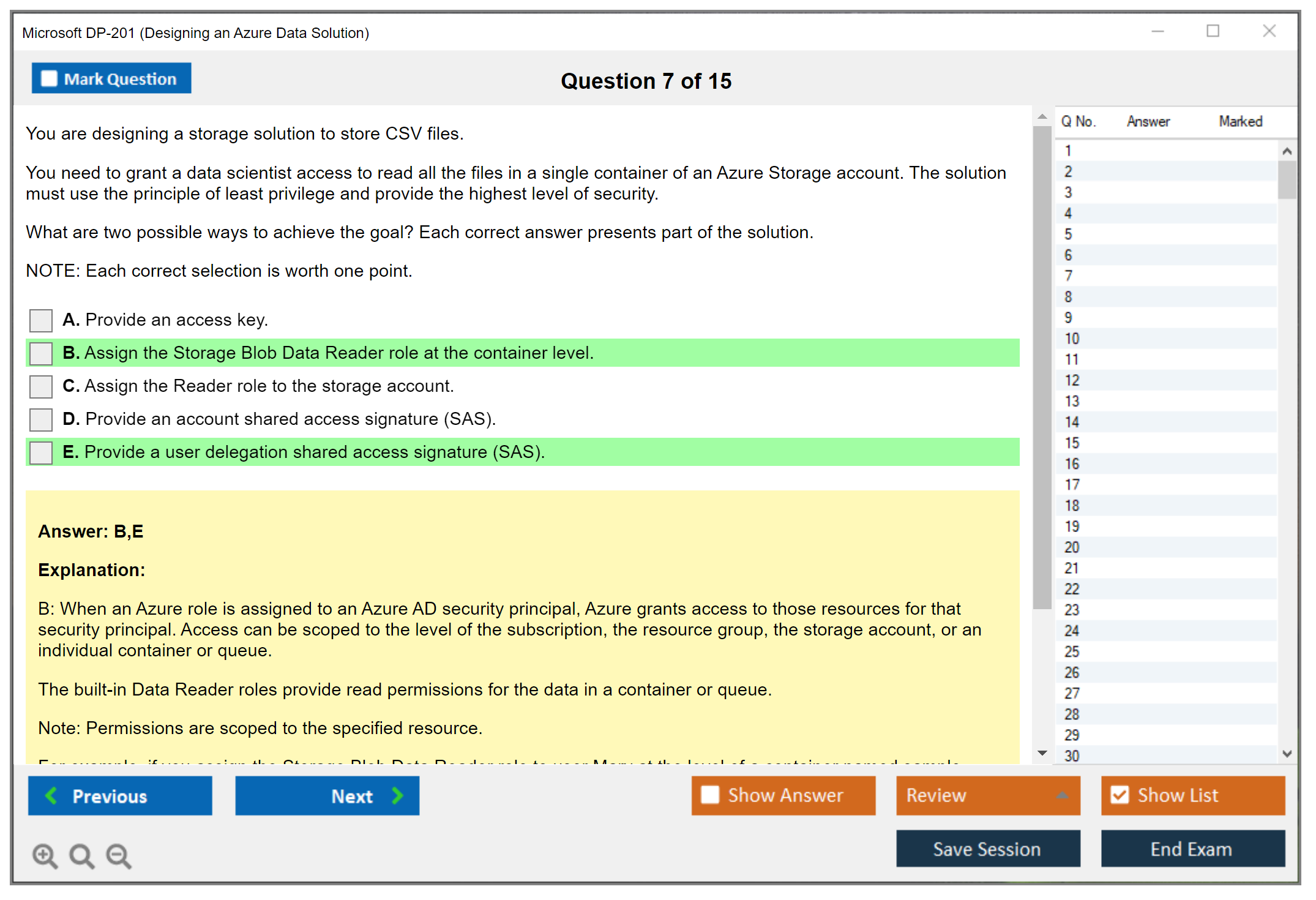Viewport: 1316px width, 900px height.
Task: Click the Save Session button
Action: [987, 849]
